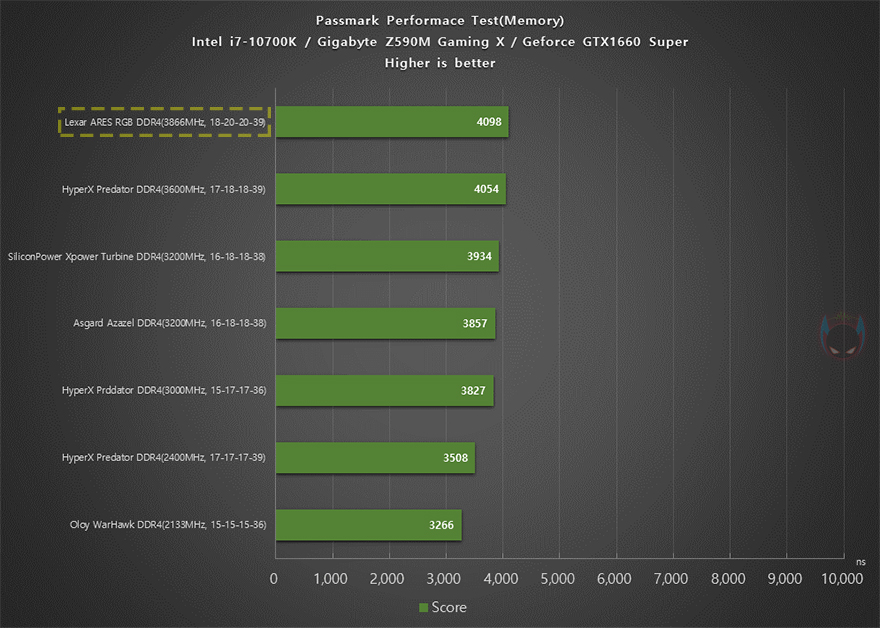The image size is (880, 628).
Task: Click the axis label 1,000
Action: click(x=331, y=579)
